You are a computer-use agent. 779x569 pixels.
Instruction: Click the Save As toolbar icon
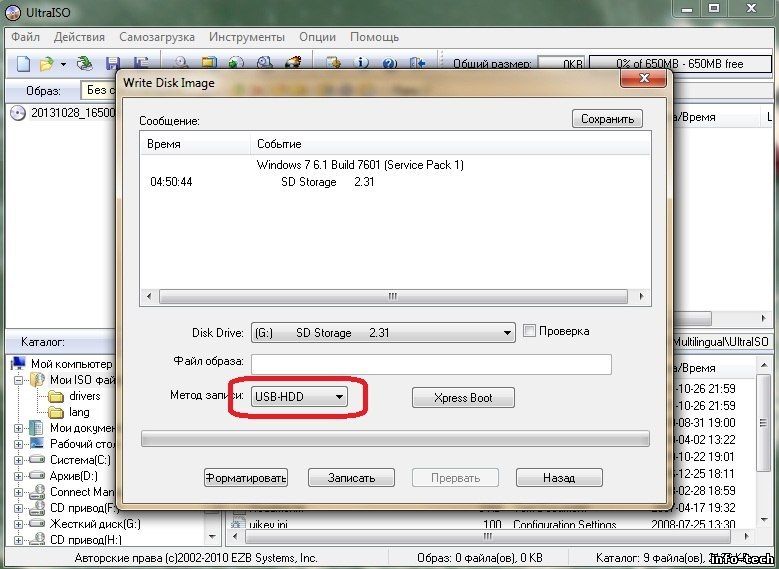point(141,64)
